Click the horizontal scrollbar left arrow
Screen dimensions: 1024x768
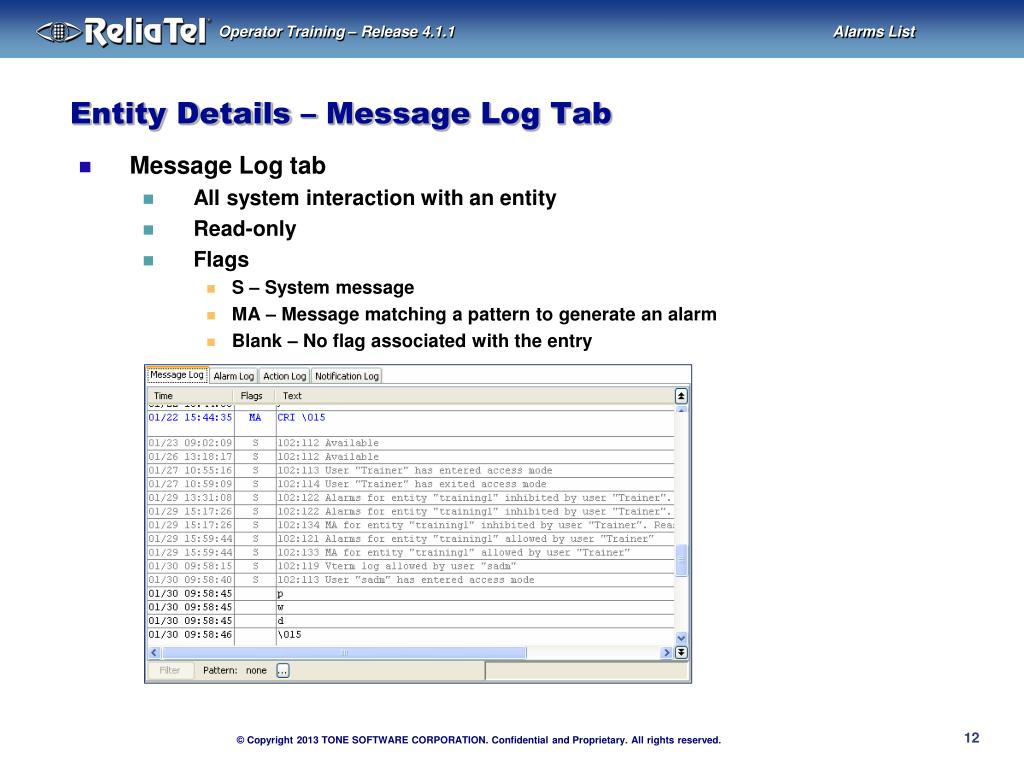(154, 652)
